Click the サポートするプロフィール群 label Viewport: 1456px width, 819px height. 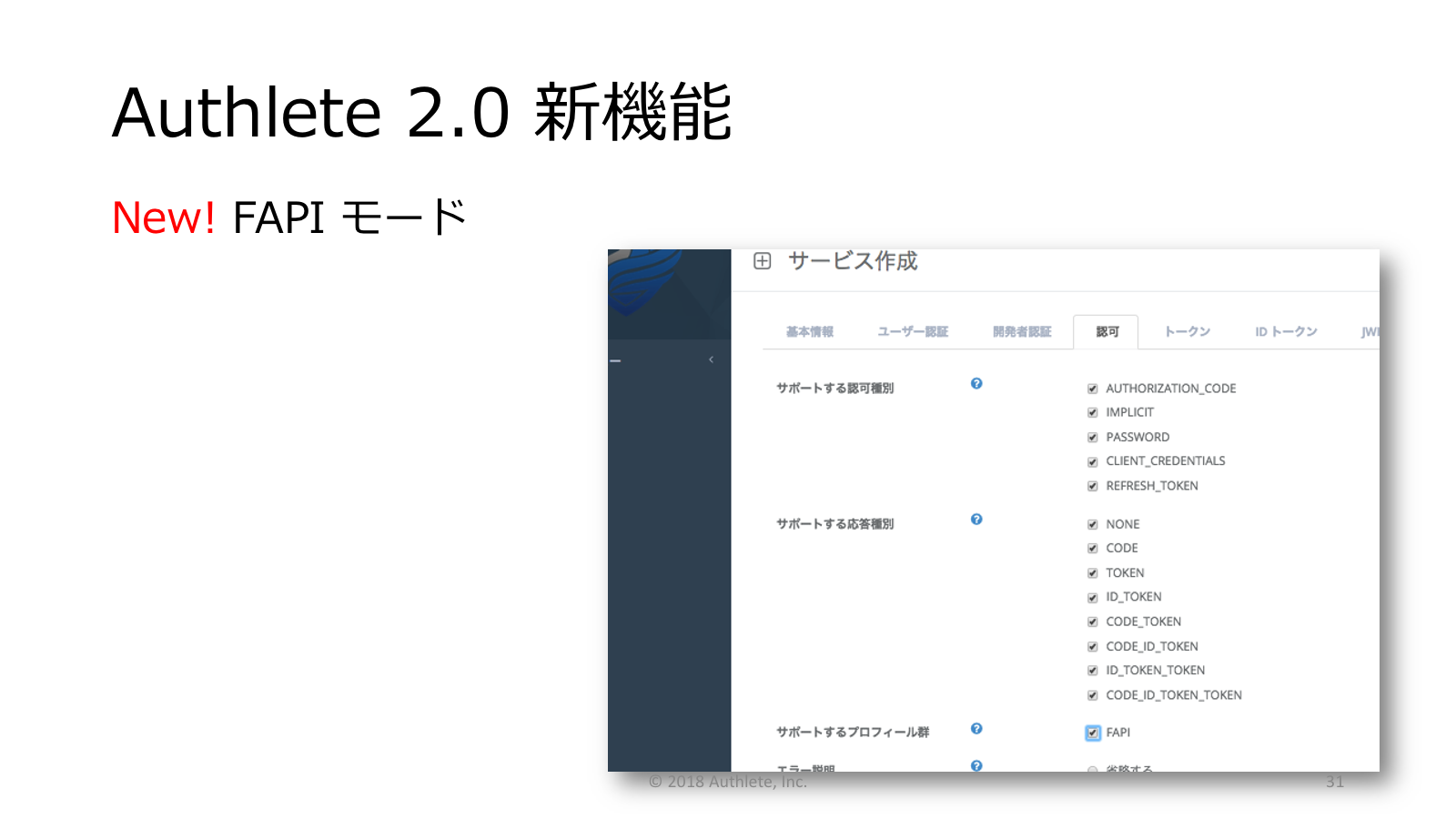click(x=853, y=733)
